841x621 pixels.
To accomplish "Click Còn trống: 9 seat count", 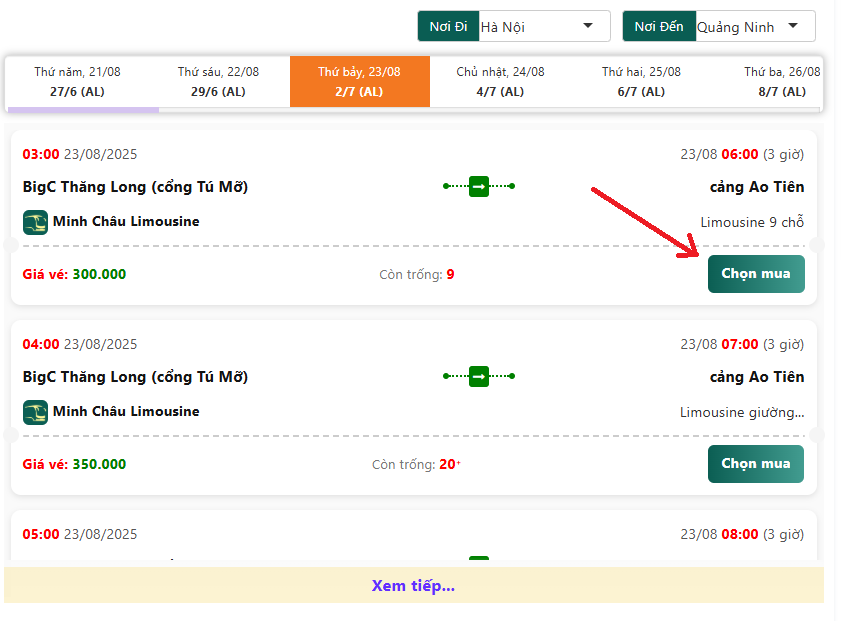I will coord(417,275).
